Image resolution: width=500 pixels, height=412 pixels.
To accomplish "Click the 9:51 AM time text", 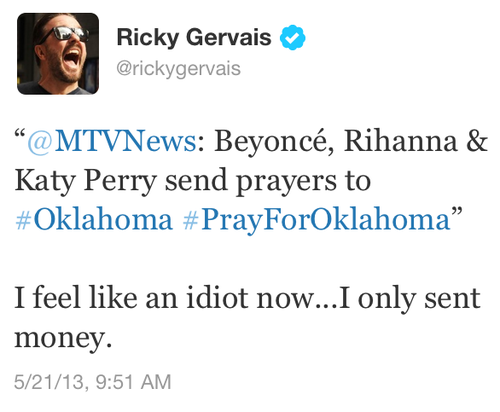I will [133, 382].
